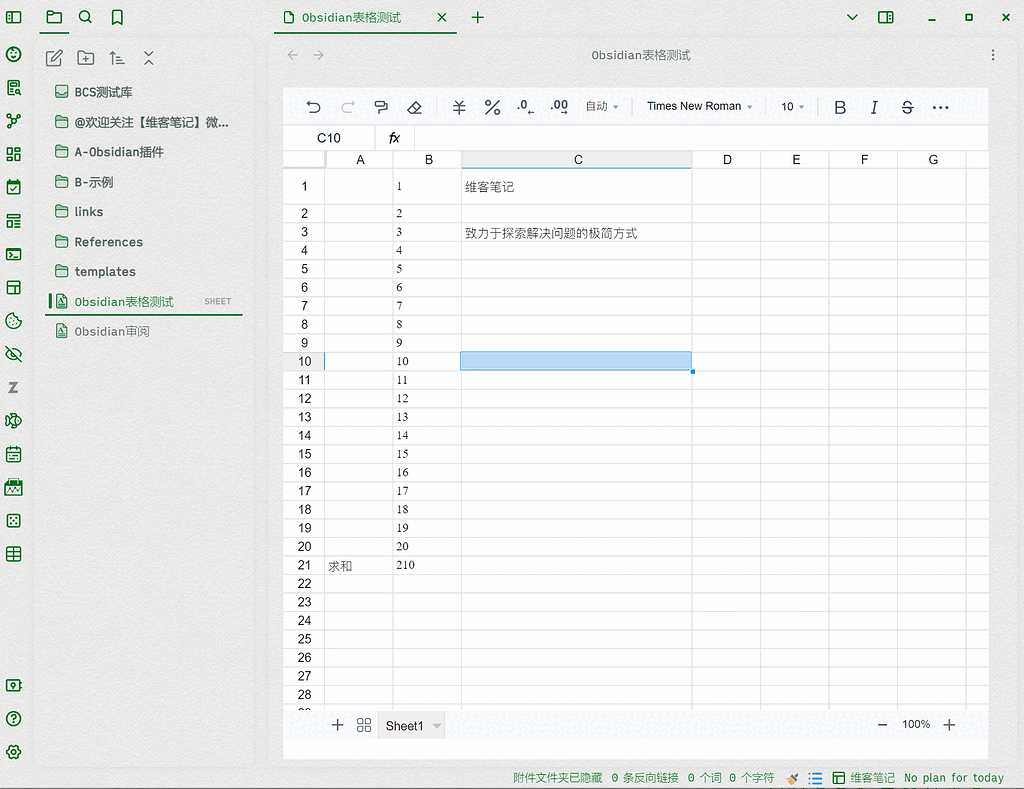Open the font size dropdown

click(791, 106)
